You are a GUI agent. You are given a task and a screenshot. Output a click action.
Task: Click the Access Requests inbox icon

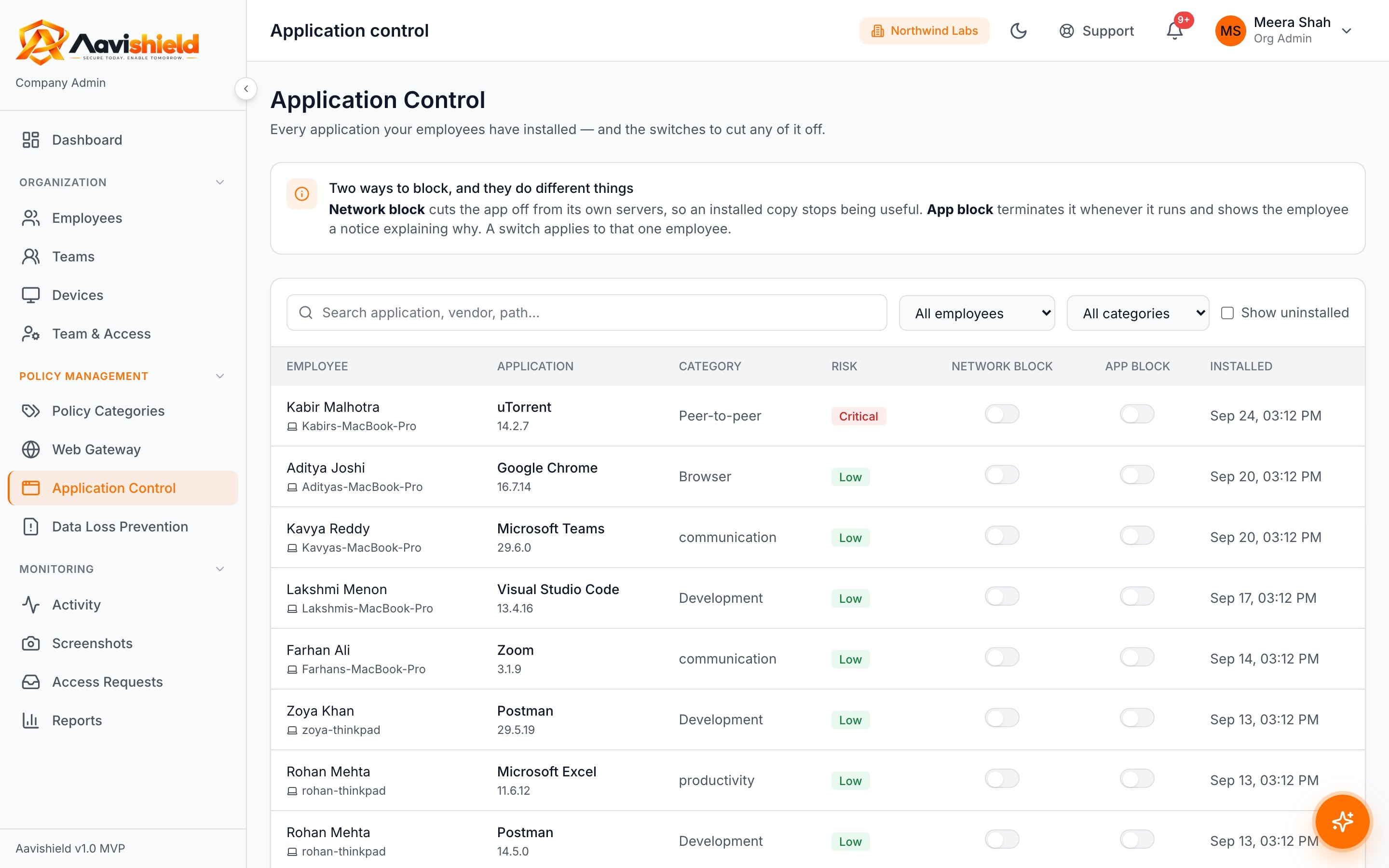click(x=30, y=681)
